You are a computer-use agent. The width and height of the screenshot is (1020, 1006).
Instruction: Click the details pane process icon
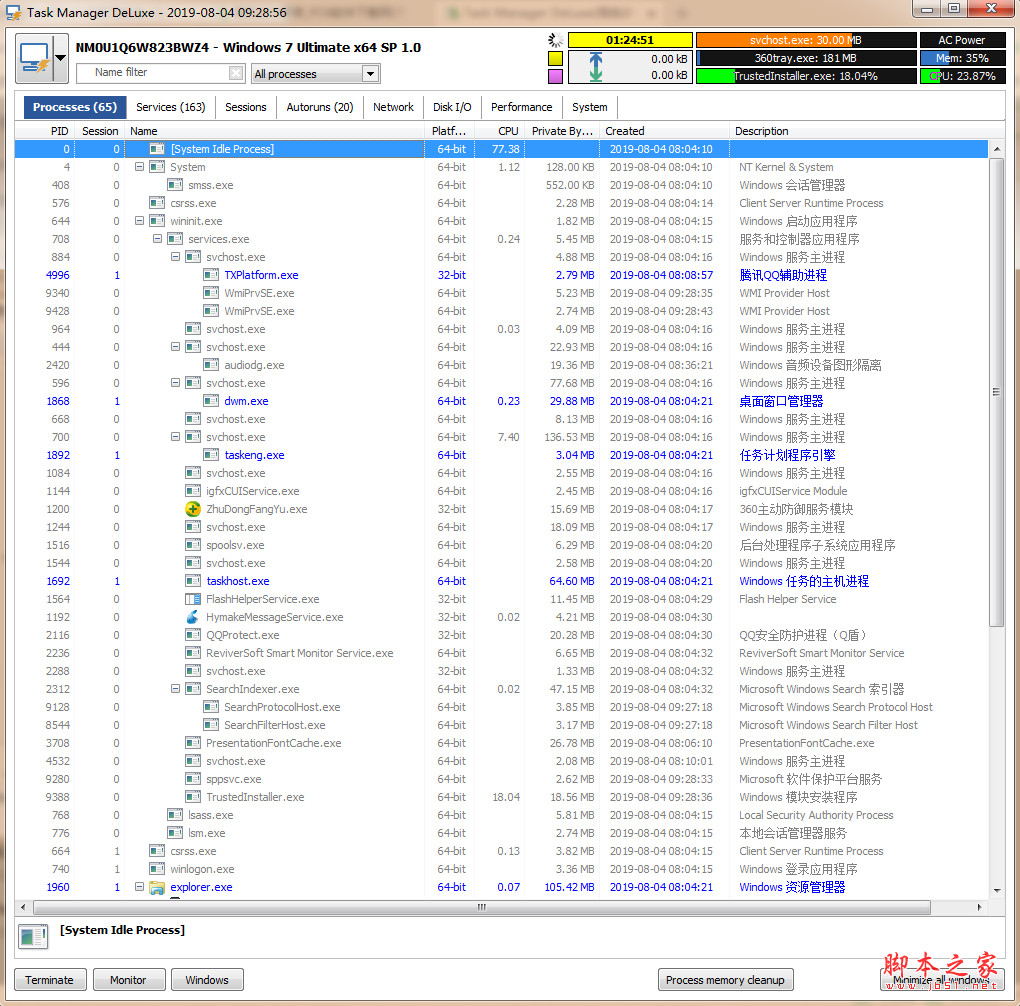(x=33, y=936)
